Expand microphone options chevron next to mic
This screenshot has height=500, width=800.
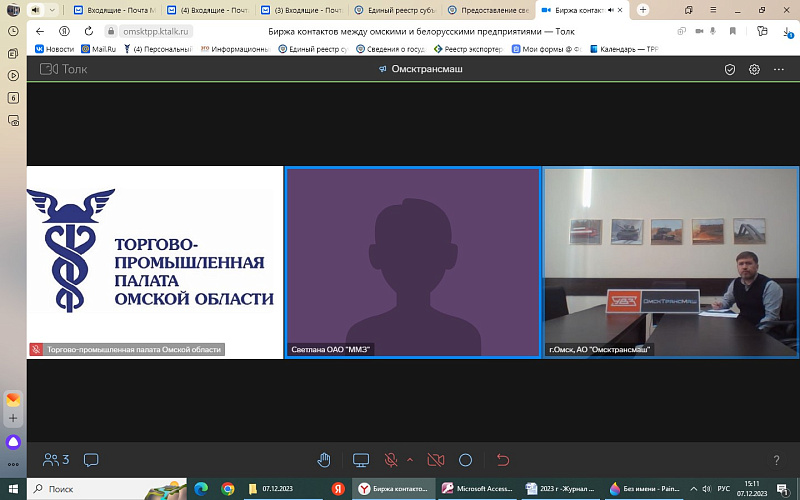[x=410, y=460]
